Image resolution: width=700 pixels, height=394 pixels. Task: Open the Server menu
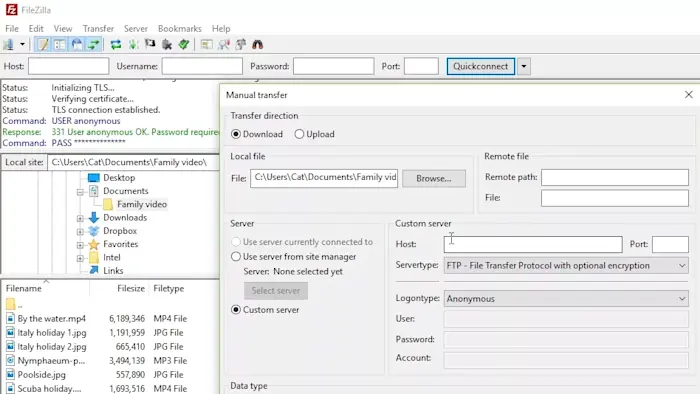pos(136,29)
